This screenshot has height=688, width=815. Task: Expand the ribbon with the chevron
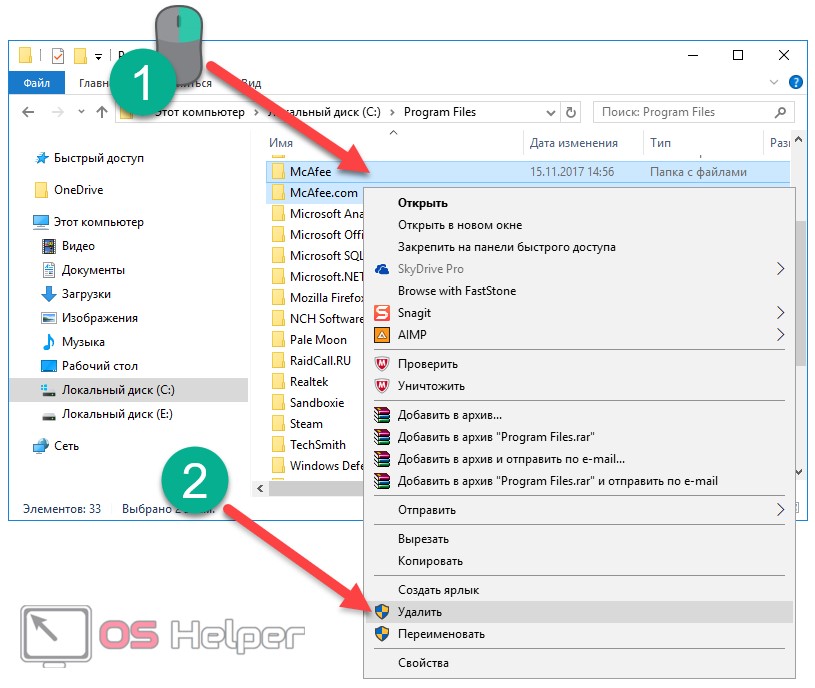[773, 82]
